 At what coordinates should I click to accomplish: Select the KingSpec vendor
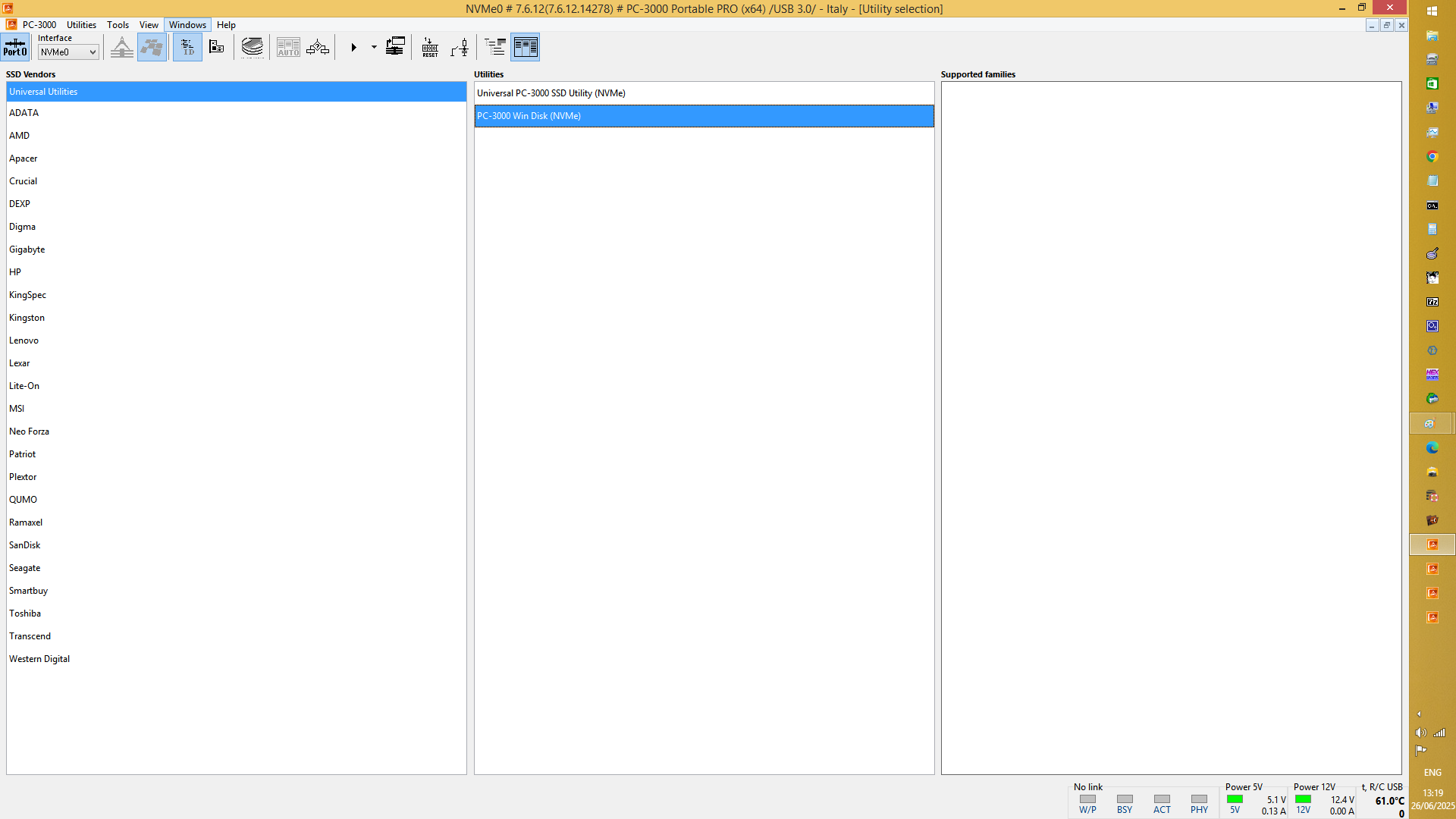(x=236, y=295)
